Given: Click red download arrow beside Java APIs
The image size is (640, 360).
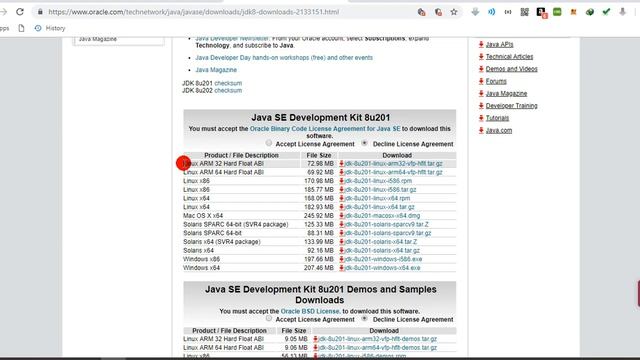Looking at the screenshot, I should (481, 44).
